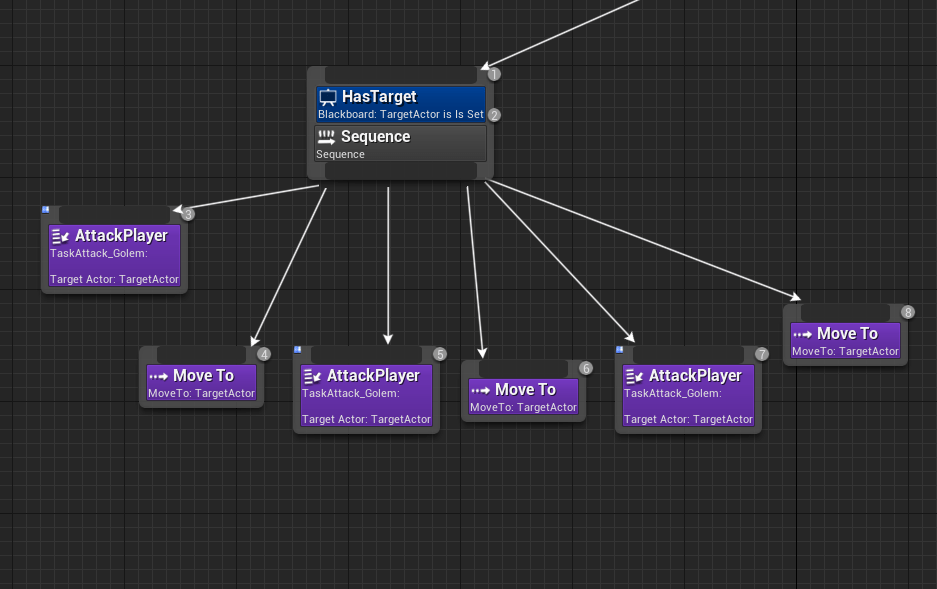Click the blueprint badge on AttackPlayer node 7
937x589 pixels.
point(620,350)
